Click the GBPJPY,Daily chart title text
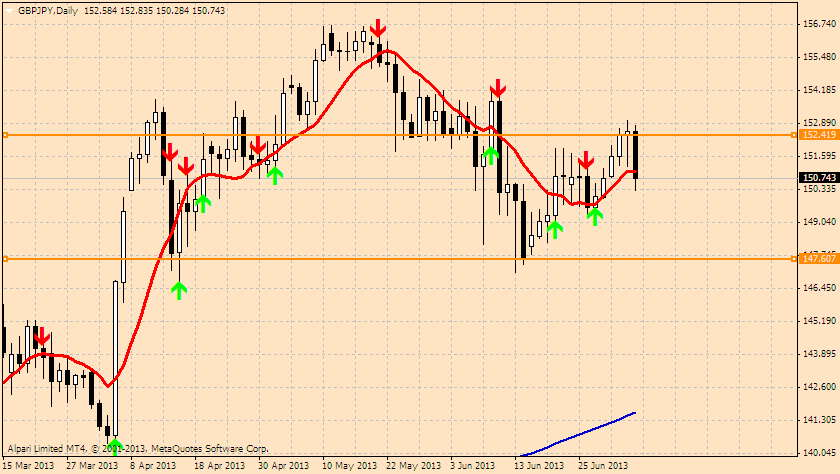This screenshot has width=840, height=474. pyautogui.click(x=48, y=11)
